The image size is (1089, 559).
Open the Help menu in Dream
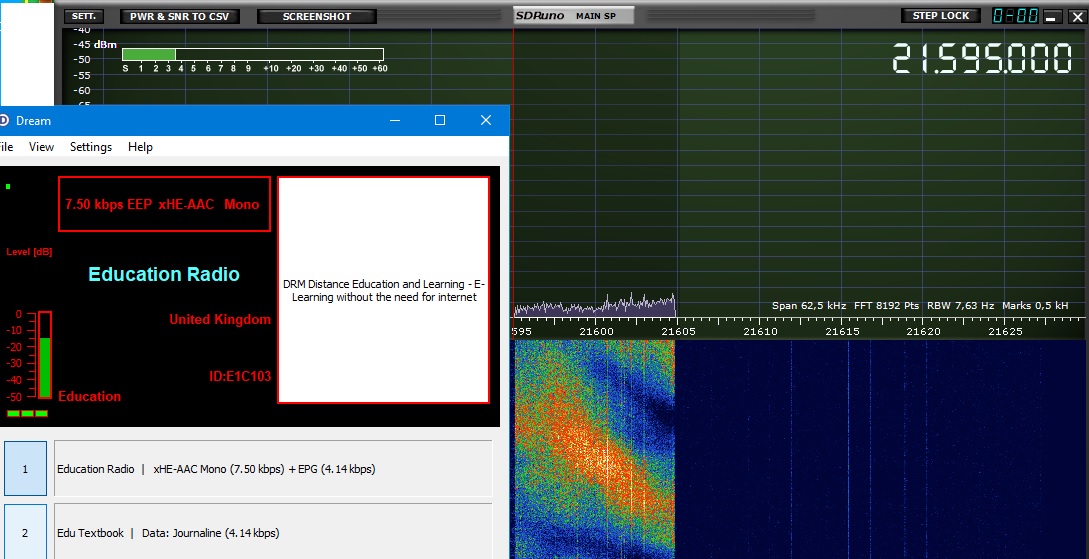click(140, 147)
